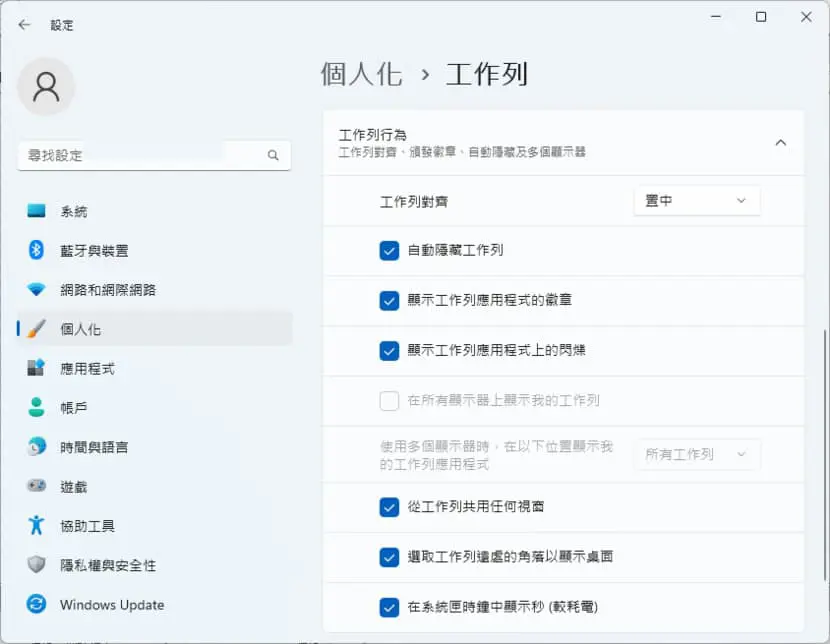The image size is (830, 644).
Task: Open 協助工具 settings category
Action: [155, 525]
